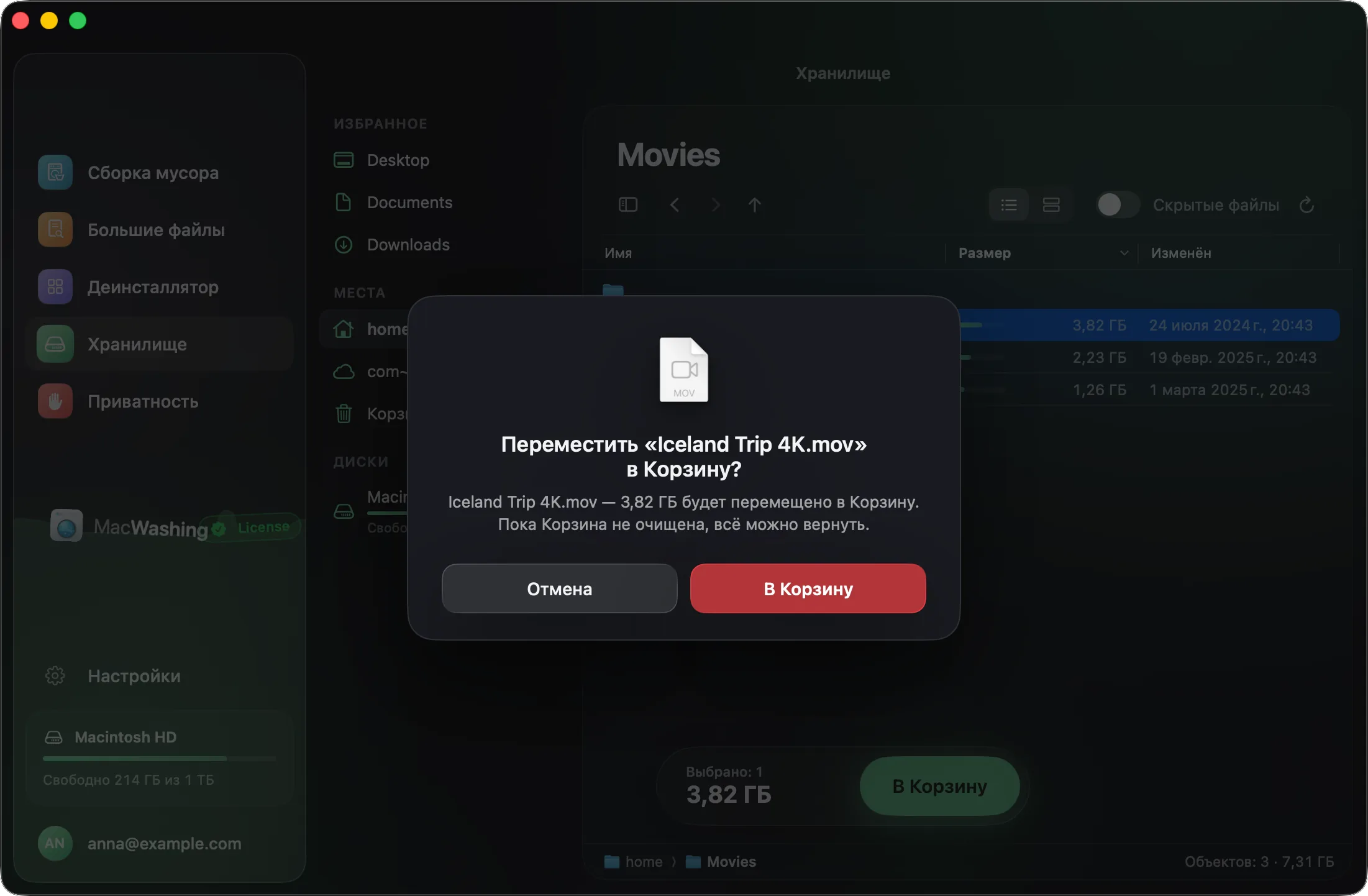
Task: Select row sized 1,26 ГБ
Action: (x=1149, y=390)
